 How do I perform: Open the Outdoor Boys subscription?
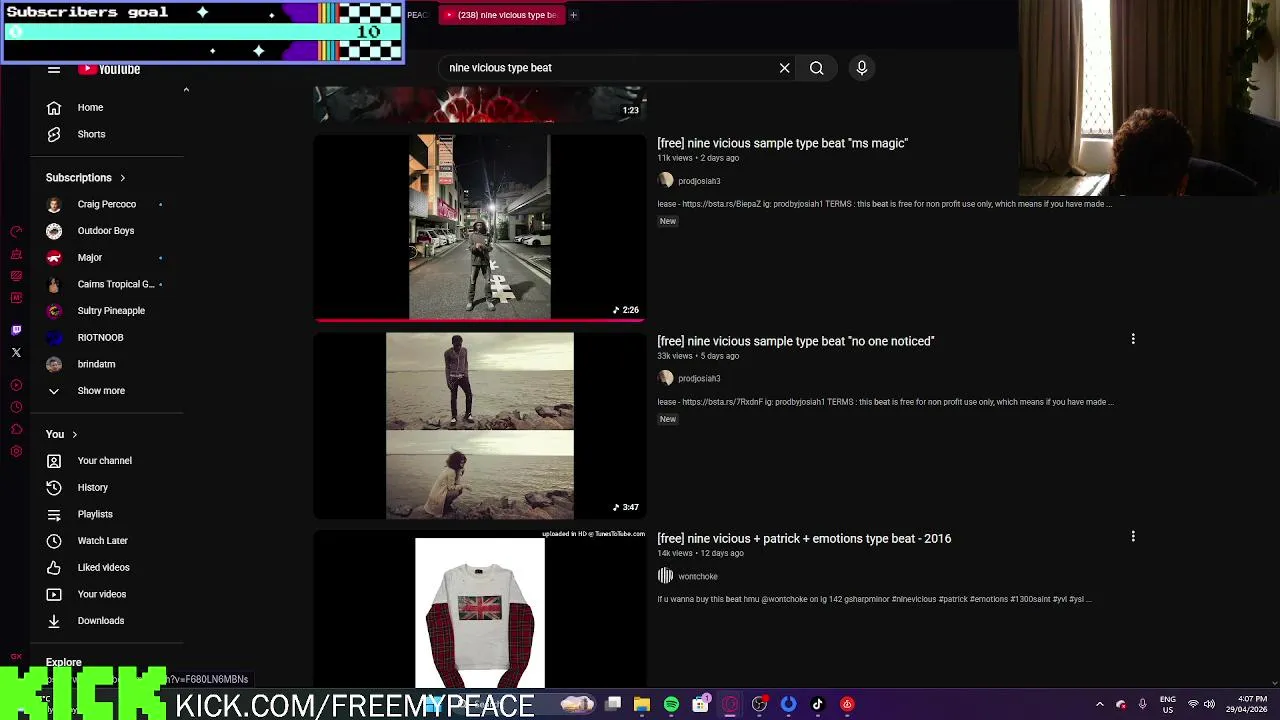click(107, 231)
